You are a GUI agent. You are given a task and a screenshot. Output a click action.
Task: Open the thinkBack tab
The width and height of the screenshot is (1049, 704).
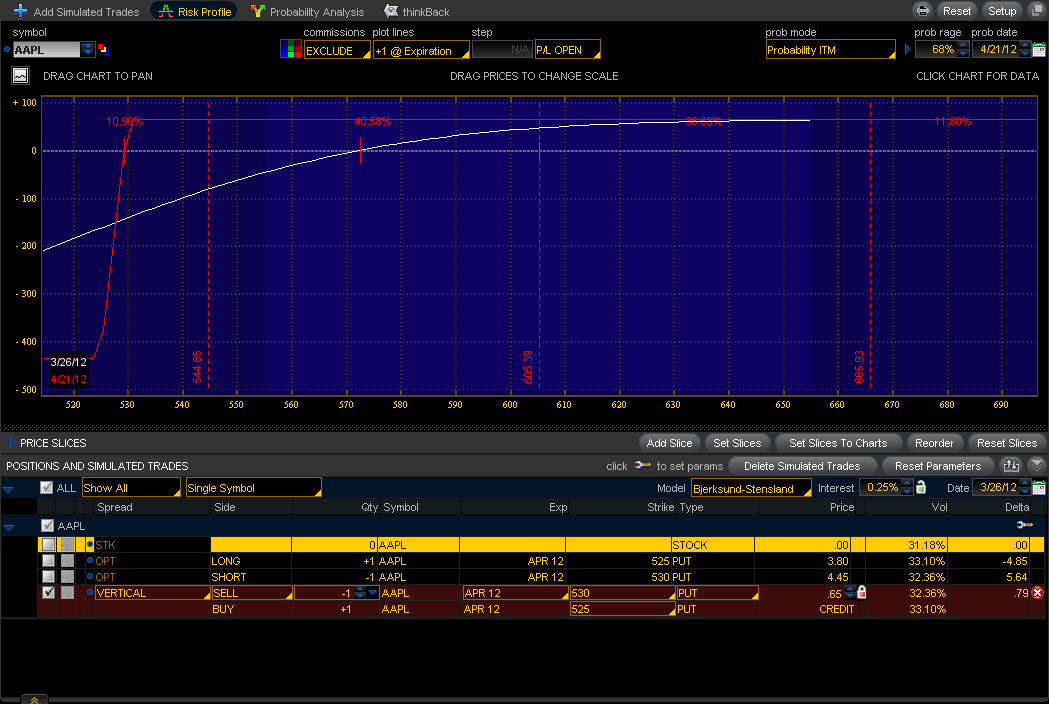(x=417, y=11)
